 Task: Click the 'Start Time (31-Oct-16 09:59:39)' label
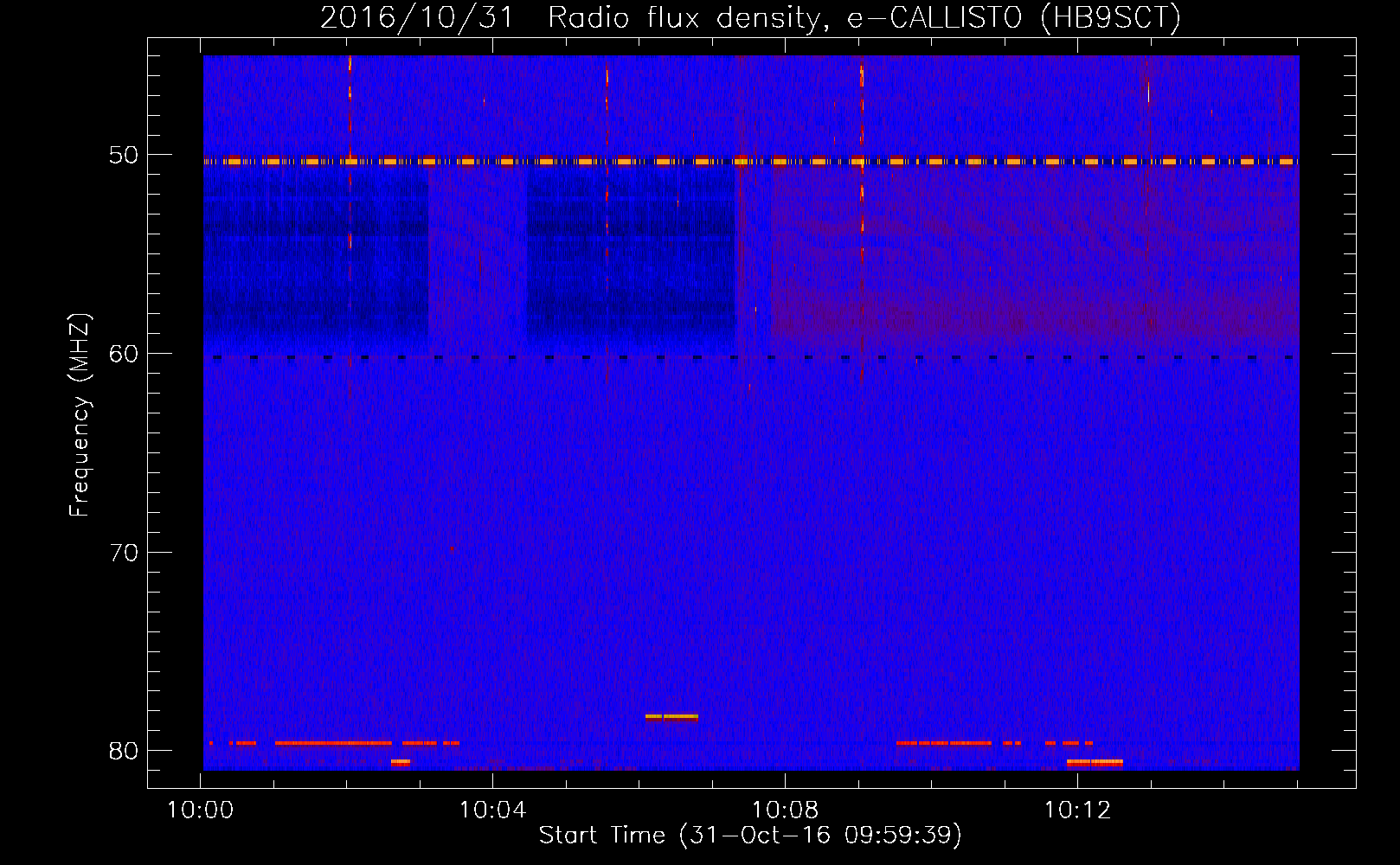(750, 836)
